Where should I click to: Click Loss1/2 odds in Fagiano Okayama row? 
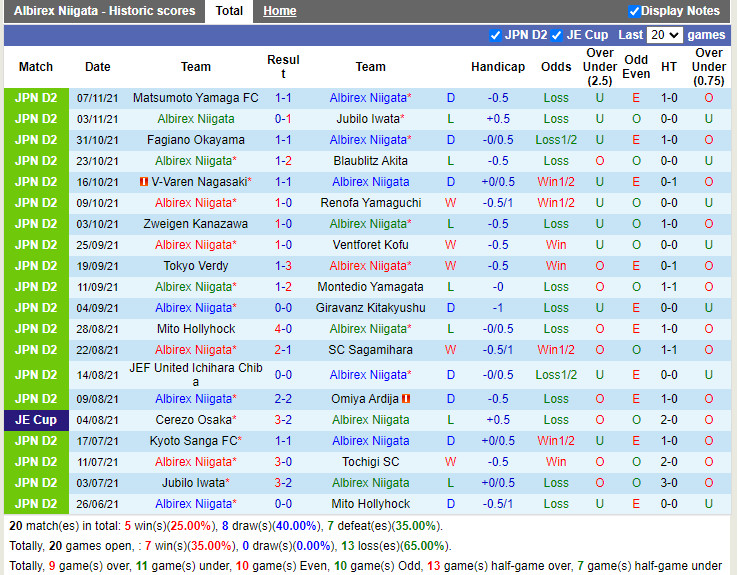[556, 140]
